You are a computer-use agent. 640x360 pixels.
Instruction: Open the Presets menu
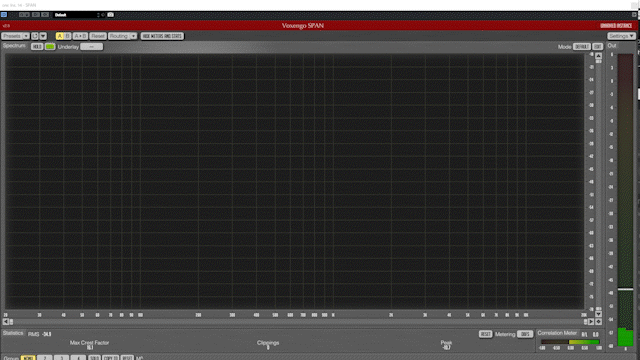(x=15, y=36)
